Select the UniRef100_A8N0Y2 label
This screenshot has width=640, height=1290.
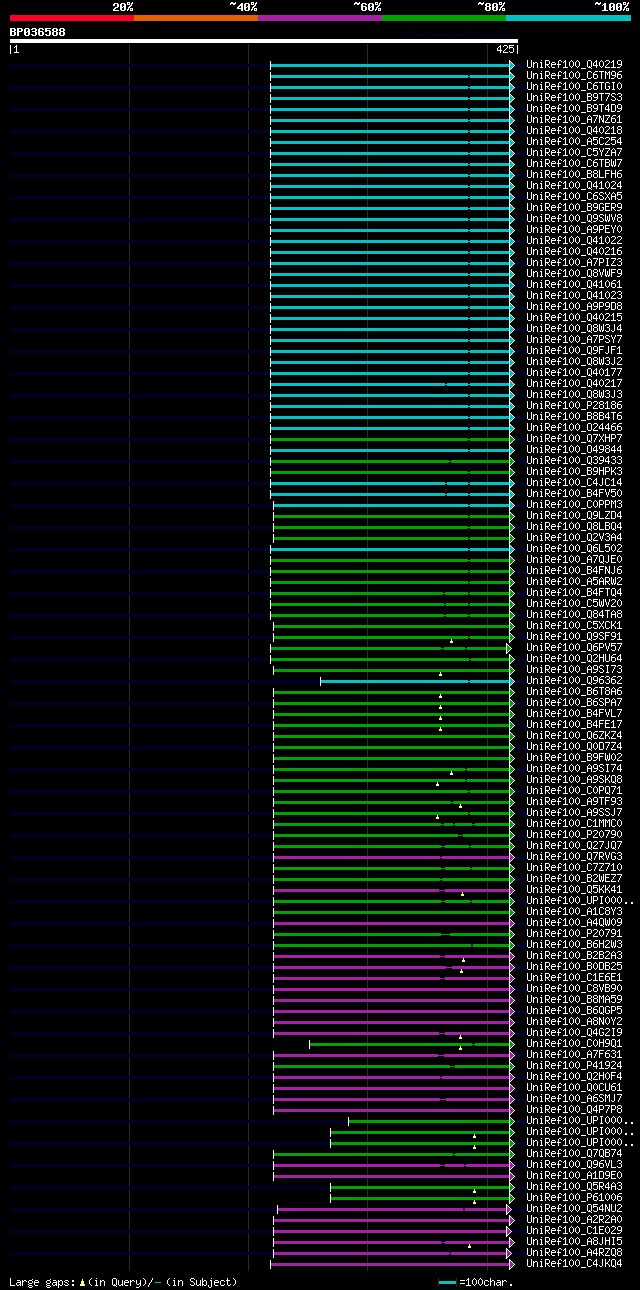(574, 1022)
